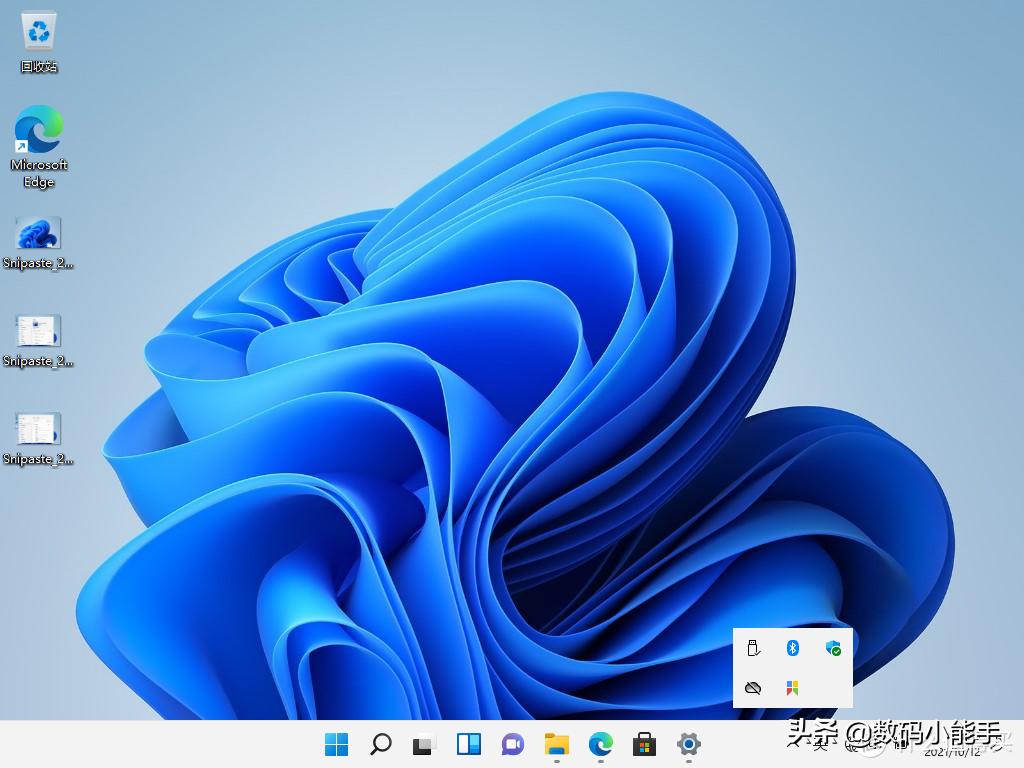This screenshot has height=768, width=1024.
Task: Open Windows Security from the tray popup
Action: [x=833, y=648]
